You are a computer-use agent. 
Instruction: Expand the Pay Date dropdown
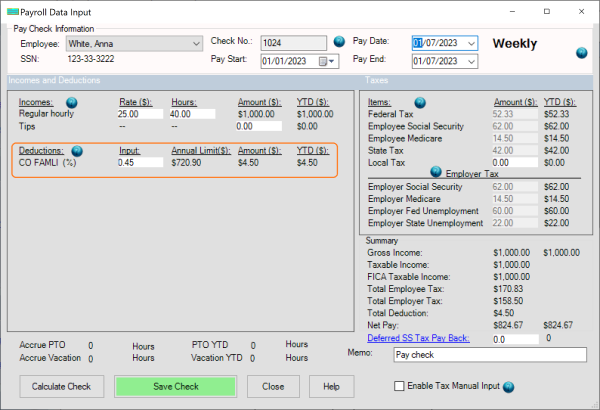471,43
